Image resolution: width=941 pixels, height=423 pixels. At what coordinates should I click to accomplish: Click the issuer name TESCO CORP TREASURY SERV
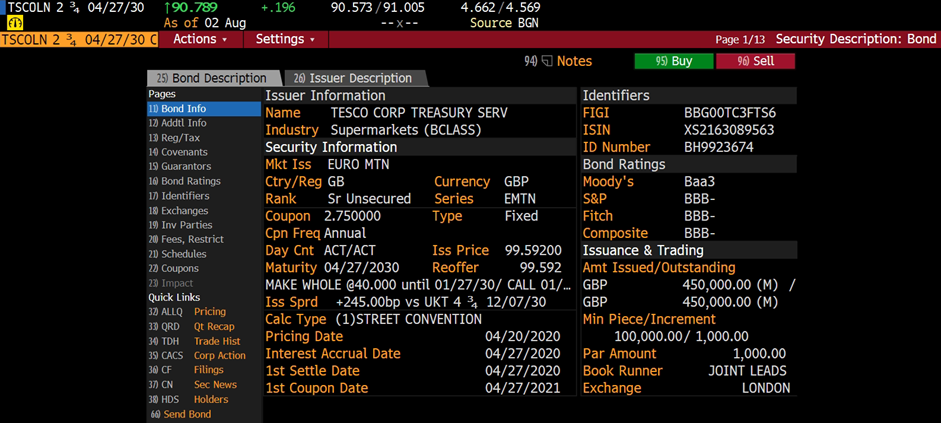419,113
